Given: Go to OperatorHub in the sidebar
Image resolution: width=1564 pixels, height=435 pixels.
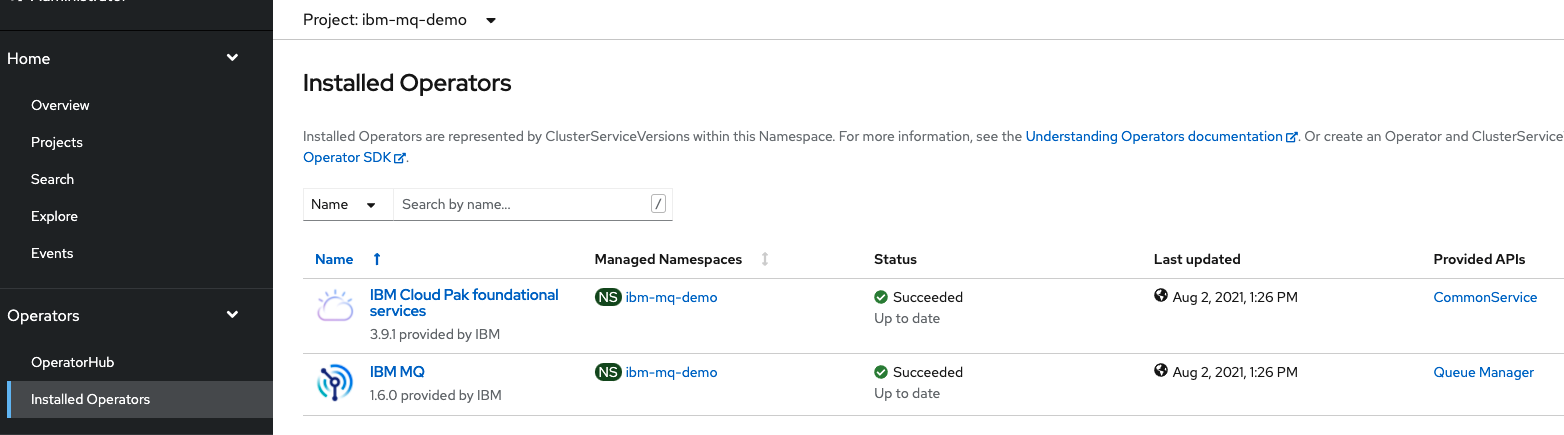Looking at the screenshot, I should [x=72, y=362].
